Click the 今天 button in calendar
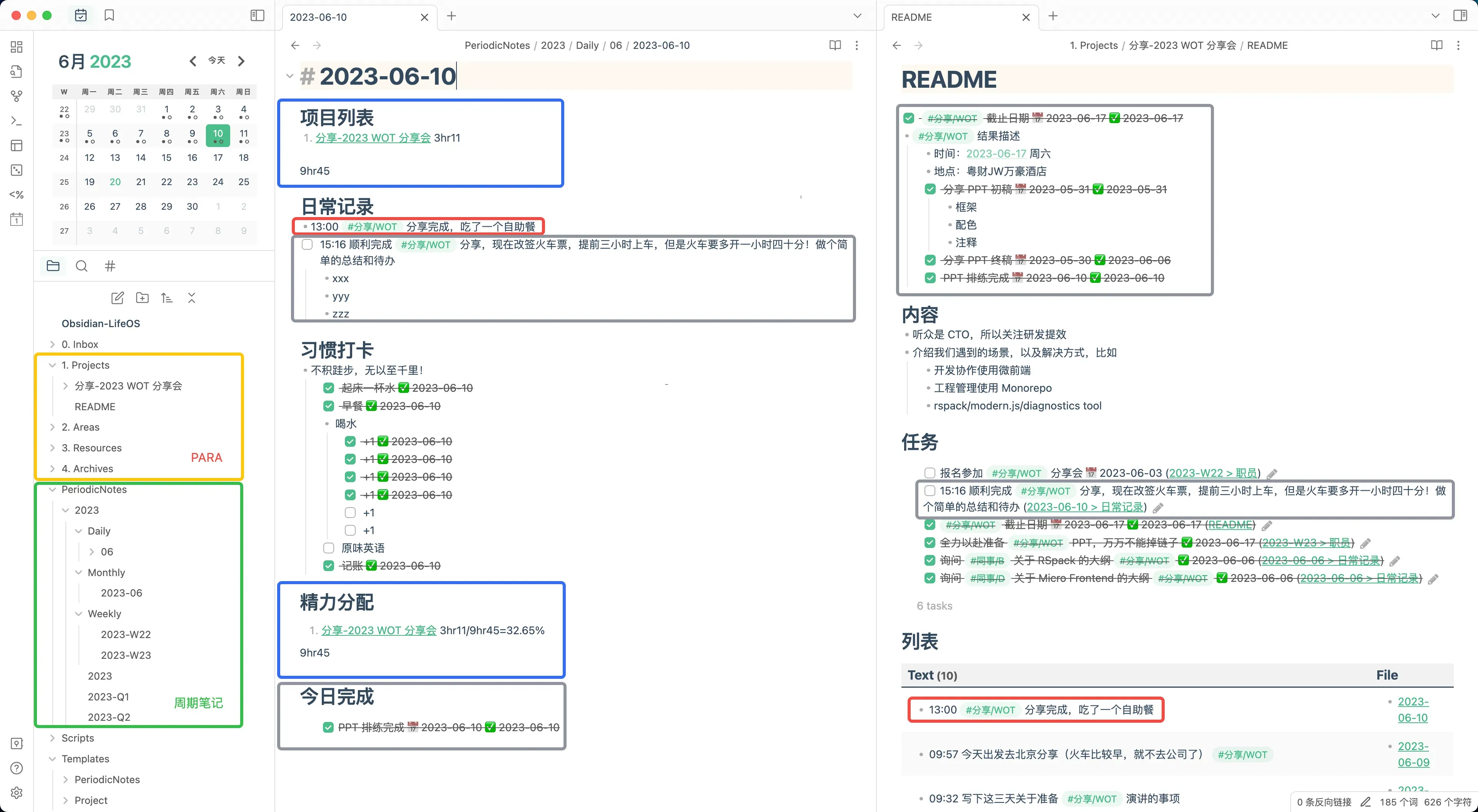The width and height of the screenshot is (1478, 812). pyautogui.click(x=217, y=61)
